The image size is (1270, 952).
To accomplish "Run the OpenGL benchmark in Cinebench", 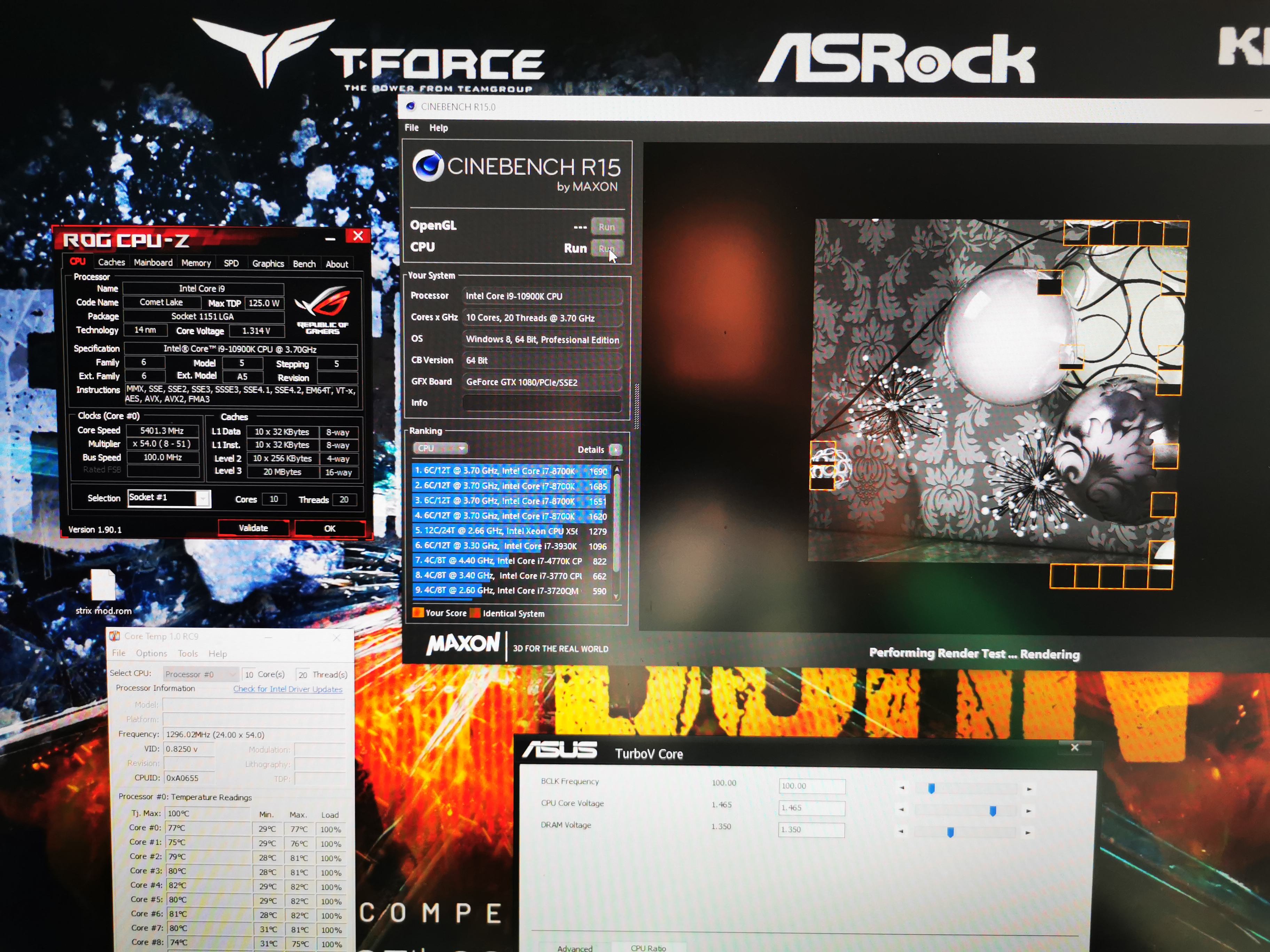I will click(x=607, y=227).
